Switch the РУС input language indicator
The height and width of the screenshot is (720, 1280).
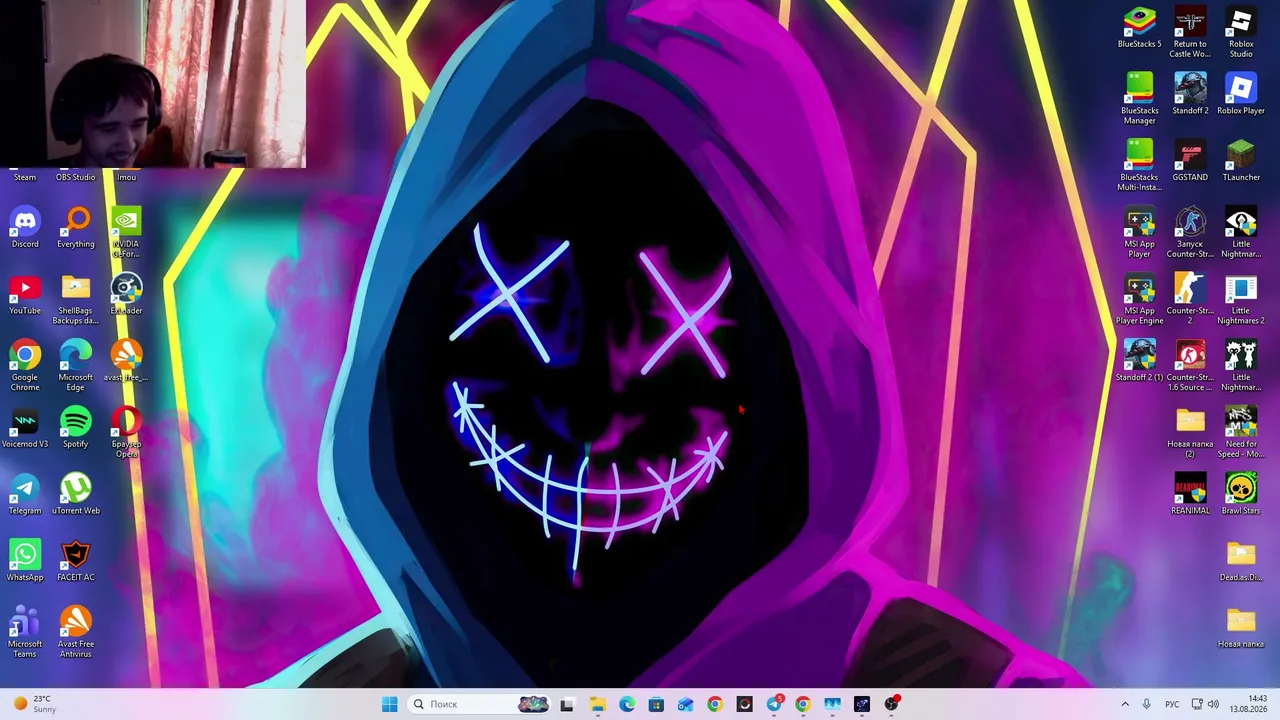(x=1172, y=704)
